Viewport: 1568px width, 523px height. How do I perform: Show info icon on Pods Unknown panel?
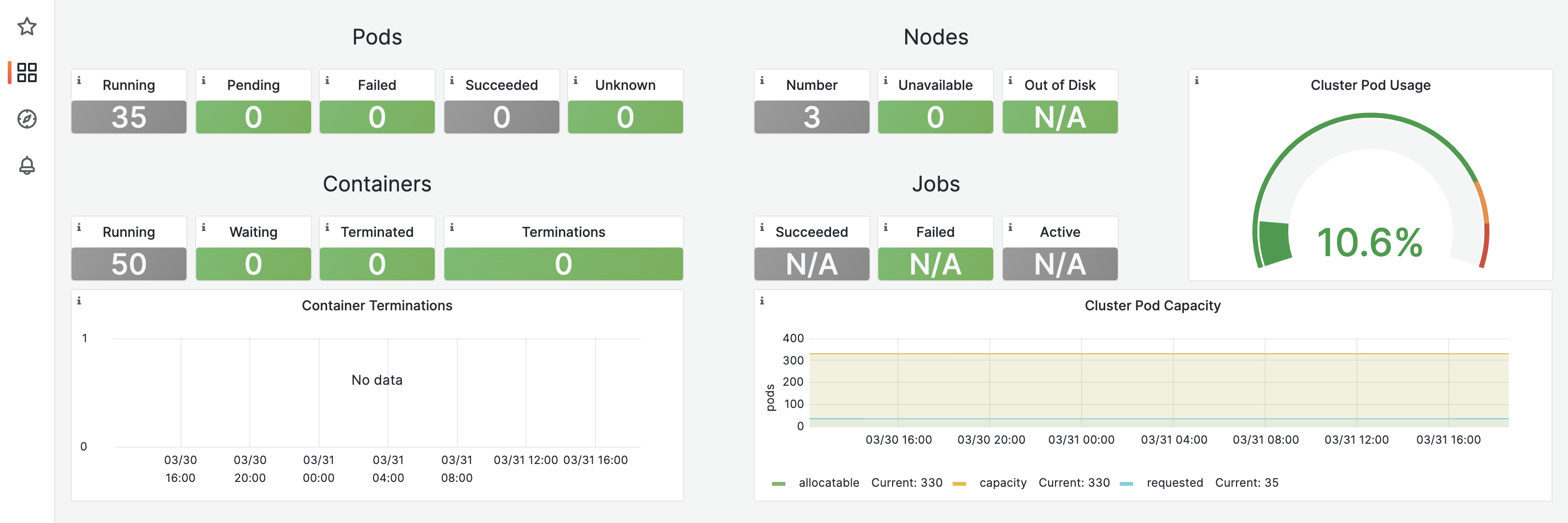(x=576, y=80)
